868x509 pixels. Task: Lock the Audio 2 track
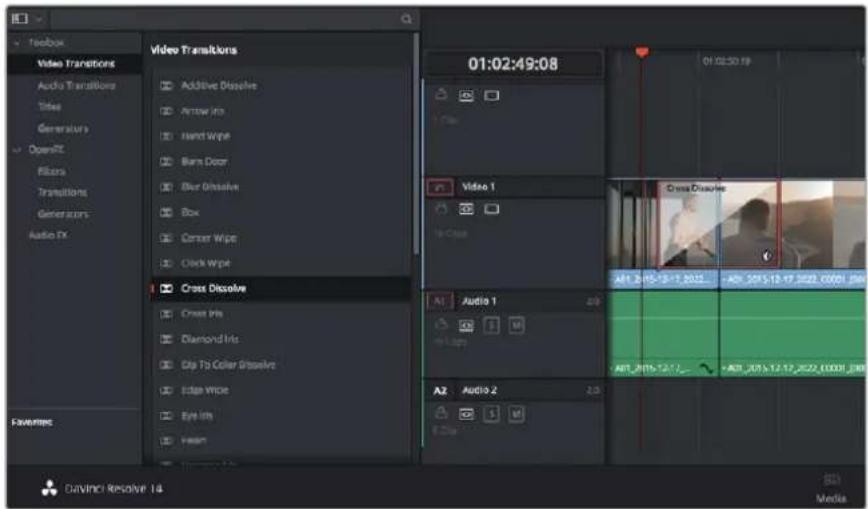click(441, 413)
